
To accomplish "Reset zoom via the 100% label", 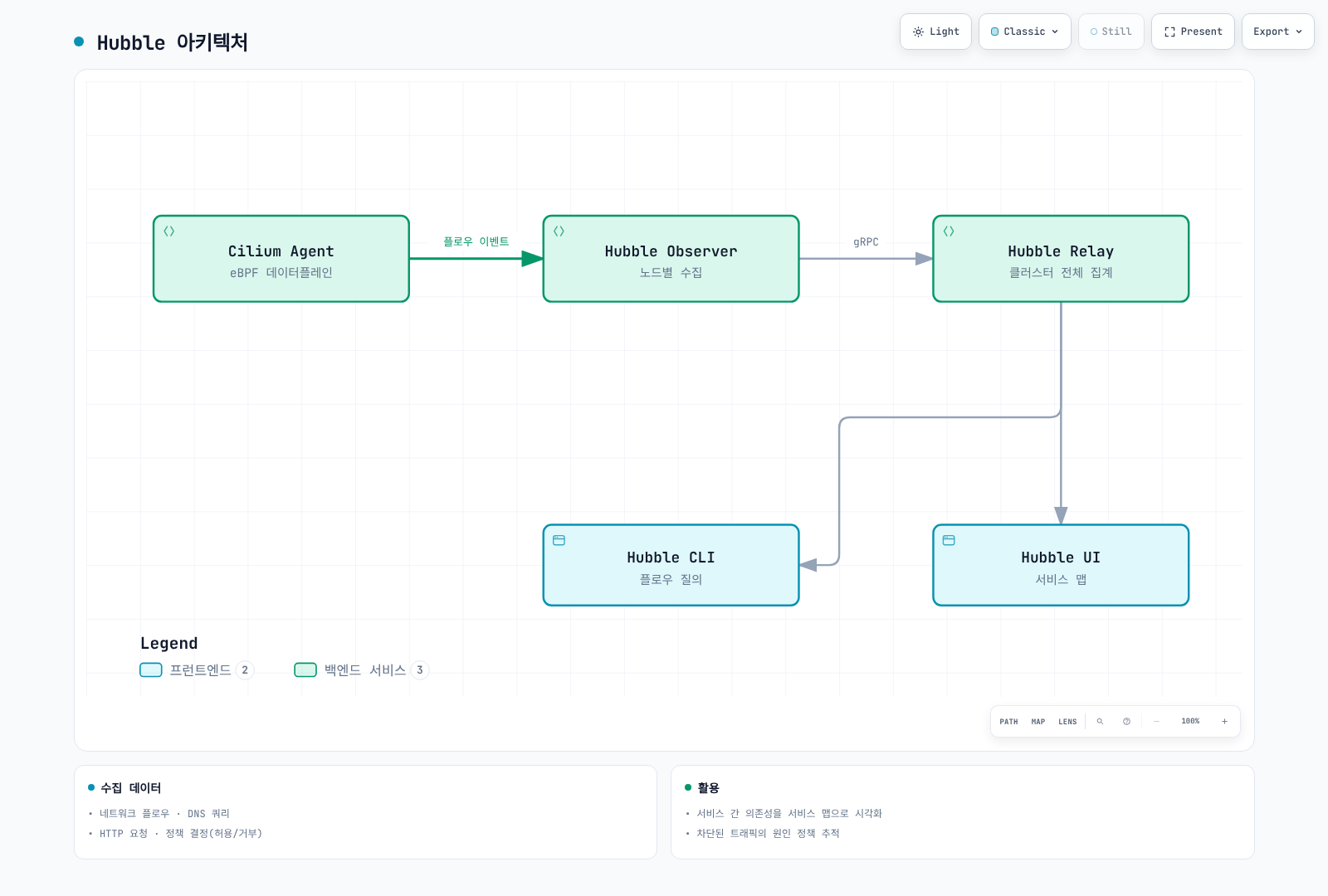I will [x=1190, y=722].
